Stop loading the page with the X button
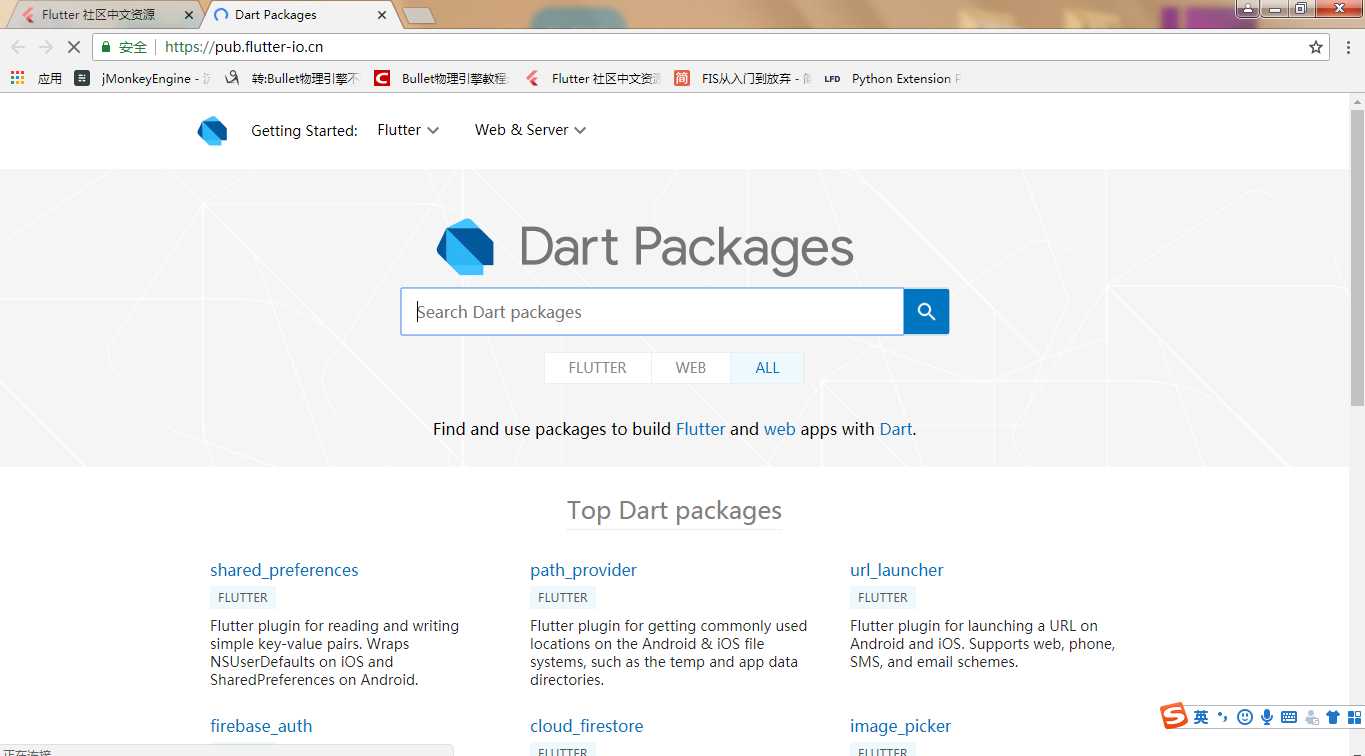The width and height of the screenshot is (1365, 756). click(73, 47)
